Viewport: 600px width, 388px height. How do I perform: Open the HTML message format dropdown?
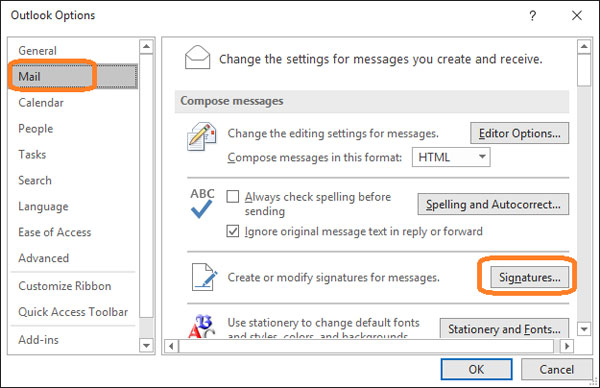tap(451, 157)
